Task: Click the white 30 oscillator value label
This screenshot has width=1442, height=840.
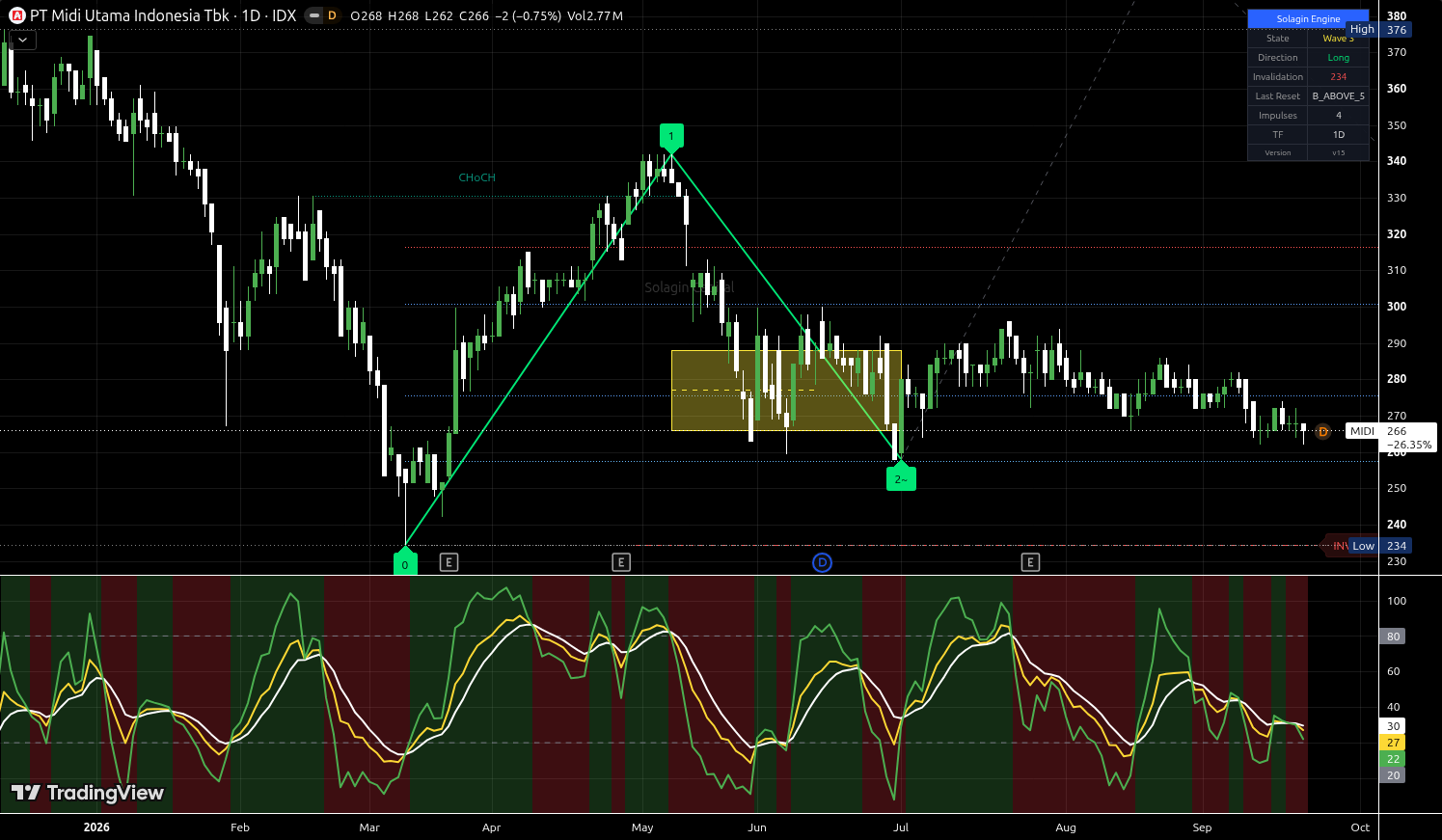Action: pyautogui.click(x=1393, y=726)
